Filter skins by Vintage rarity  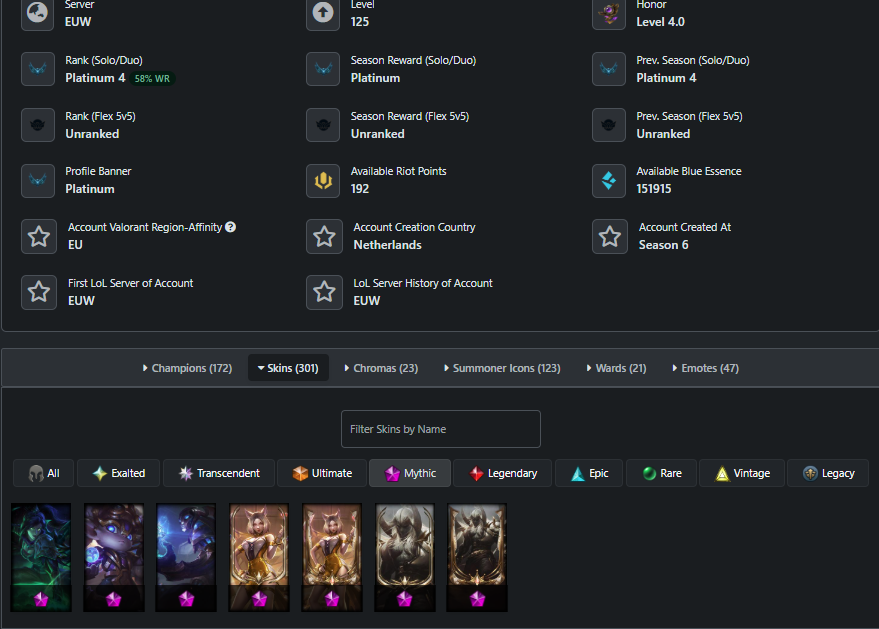coord(742,473)
